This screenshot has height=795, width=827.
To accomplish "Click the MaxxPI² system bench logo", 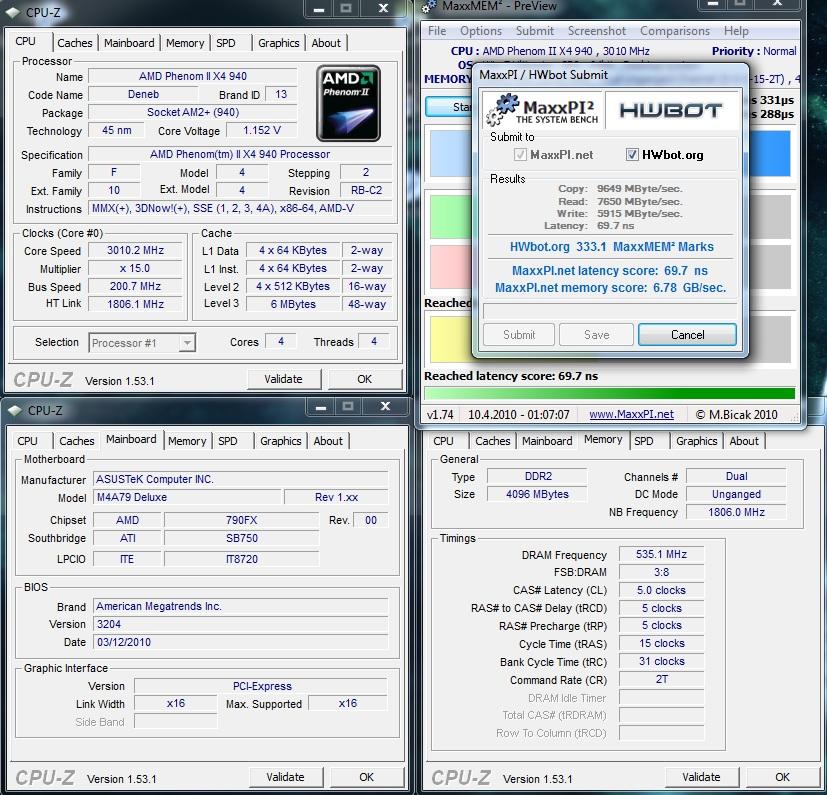I will coord(542,110).
